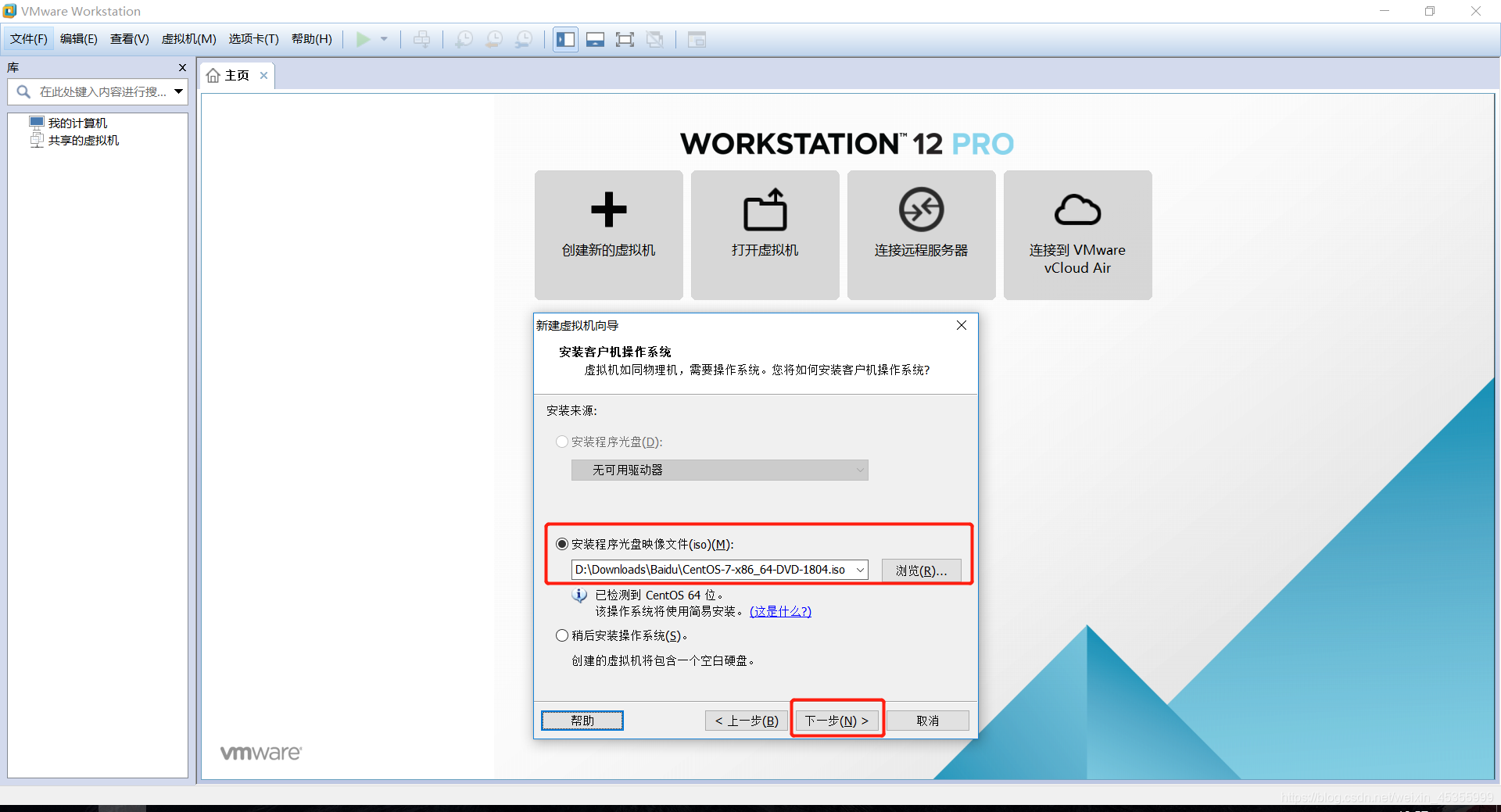Image resolution: width=1501 pixels, height=812 pixels.
Task: Click the 打开虚拟机 folder icon
Action: point(765,209)
